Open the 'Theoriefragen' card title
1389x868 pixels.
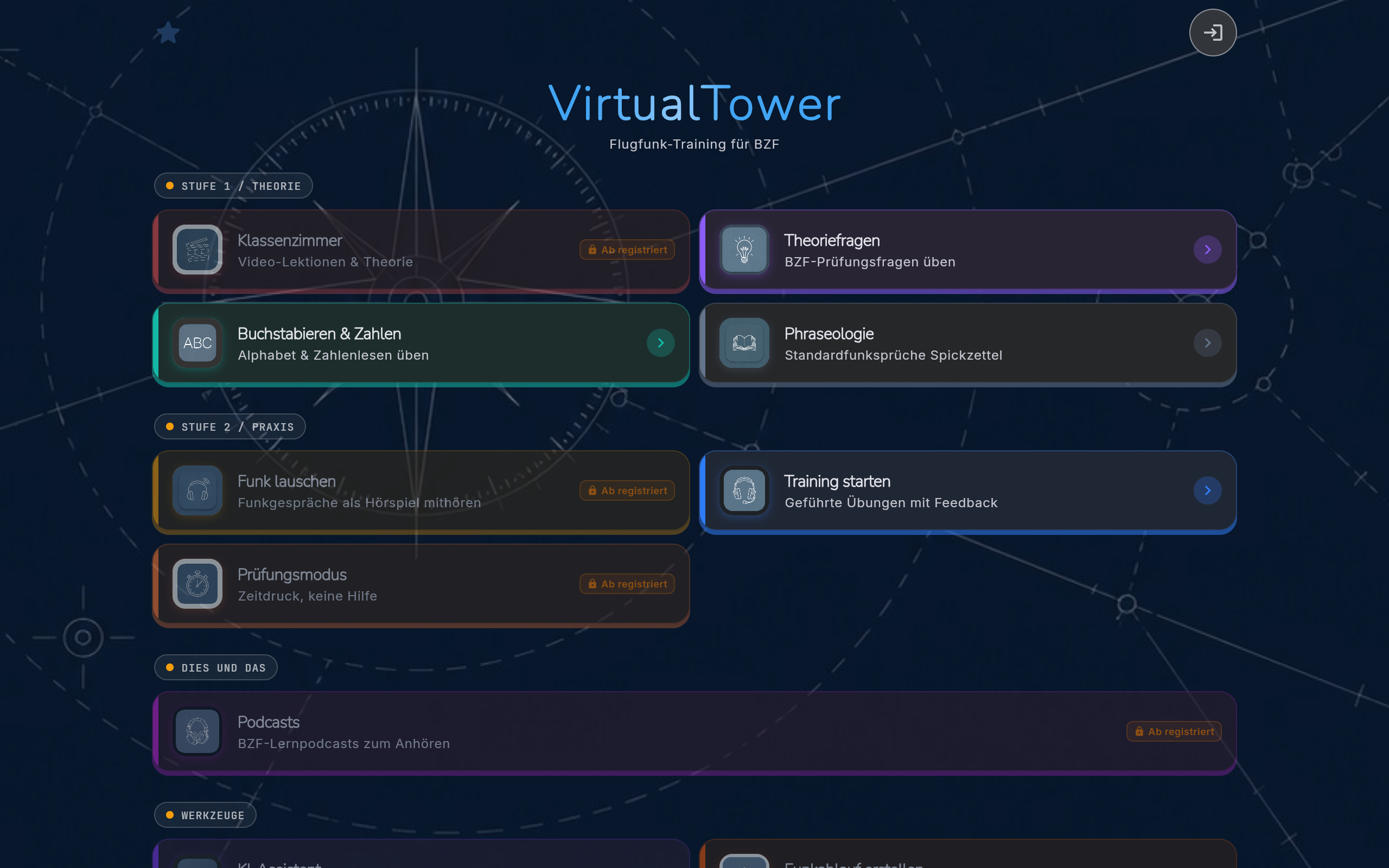click(832, 240)
